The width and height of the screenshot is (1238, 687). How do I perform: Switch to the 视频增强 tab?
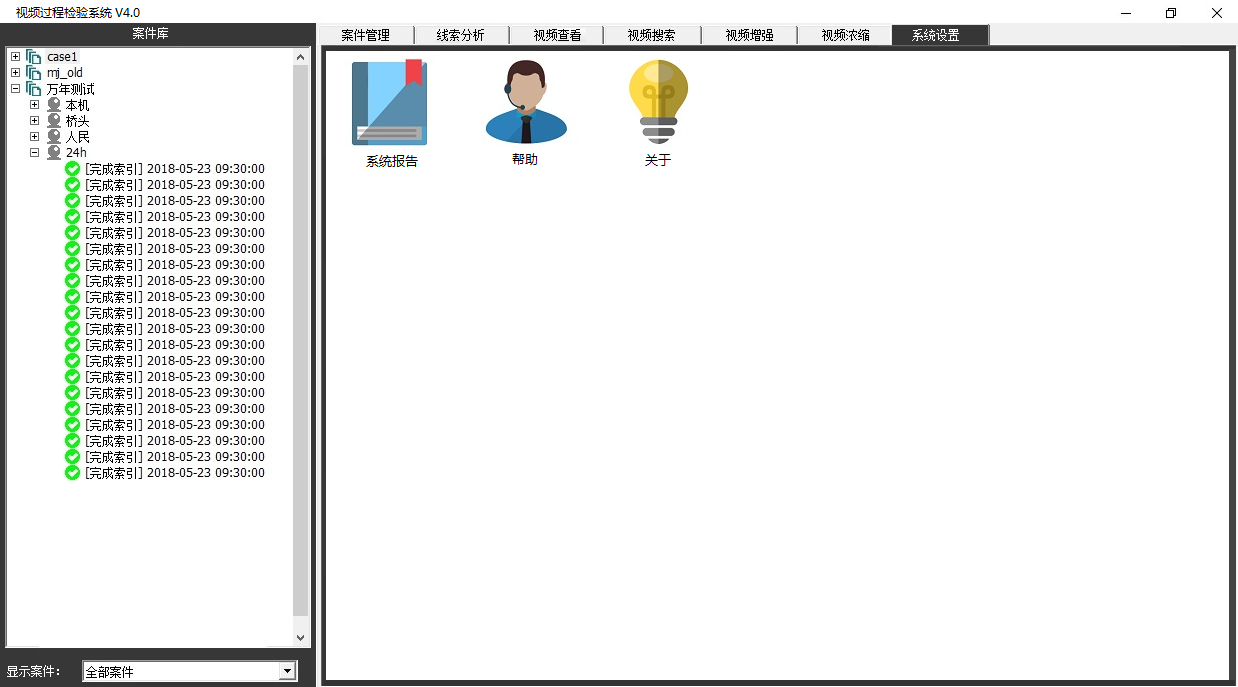tap(748, 34)
